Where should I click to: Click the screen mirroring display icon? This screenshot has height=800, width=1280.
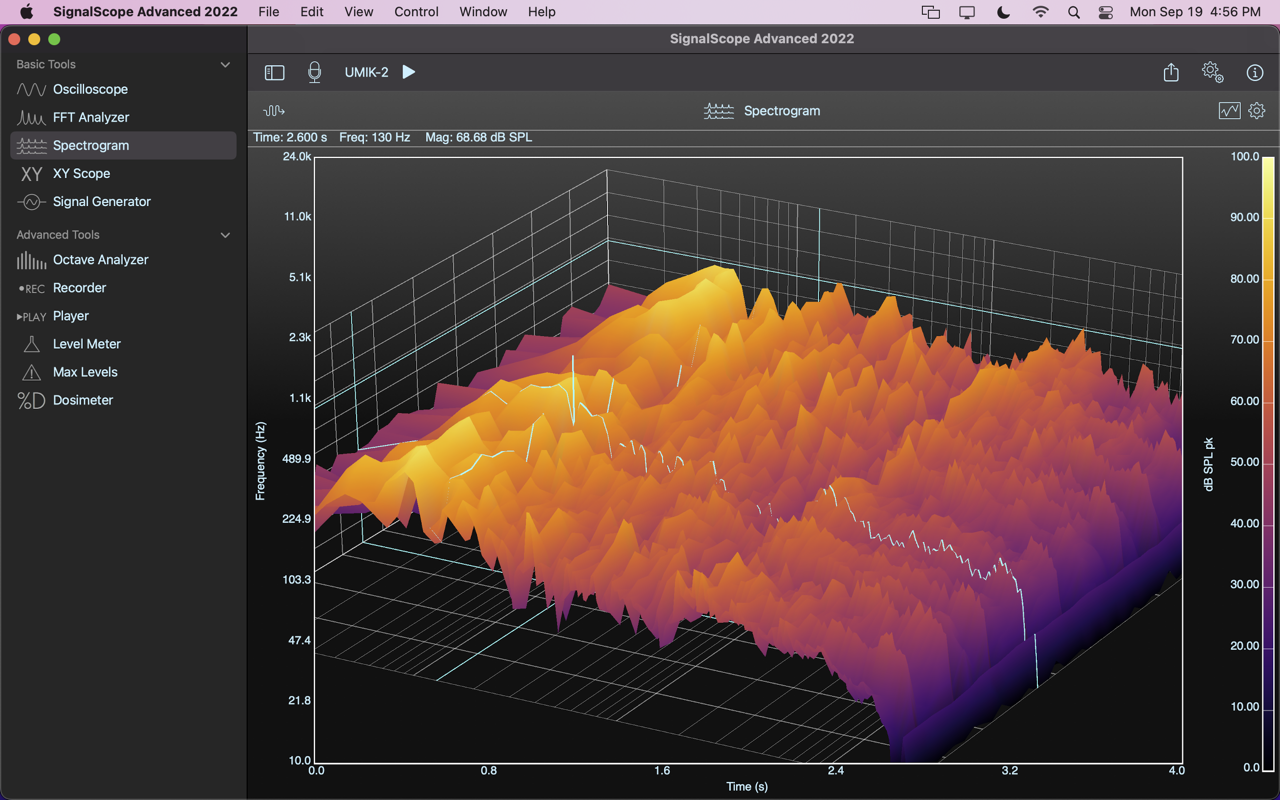[967, 12]
